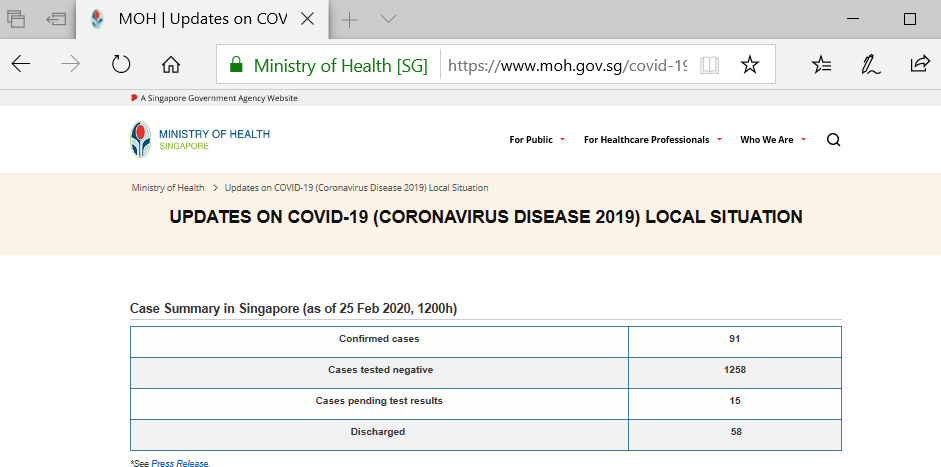Click the Ministry of Health logo

(x=200, y=139)
